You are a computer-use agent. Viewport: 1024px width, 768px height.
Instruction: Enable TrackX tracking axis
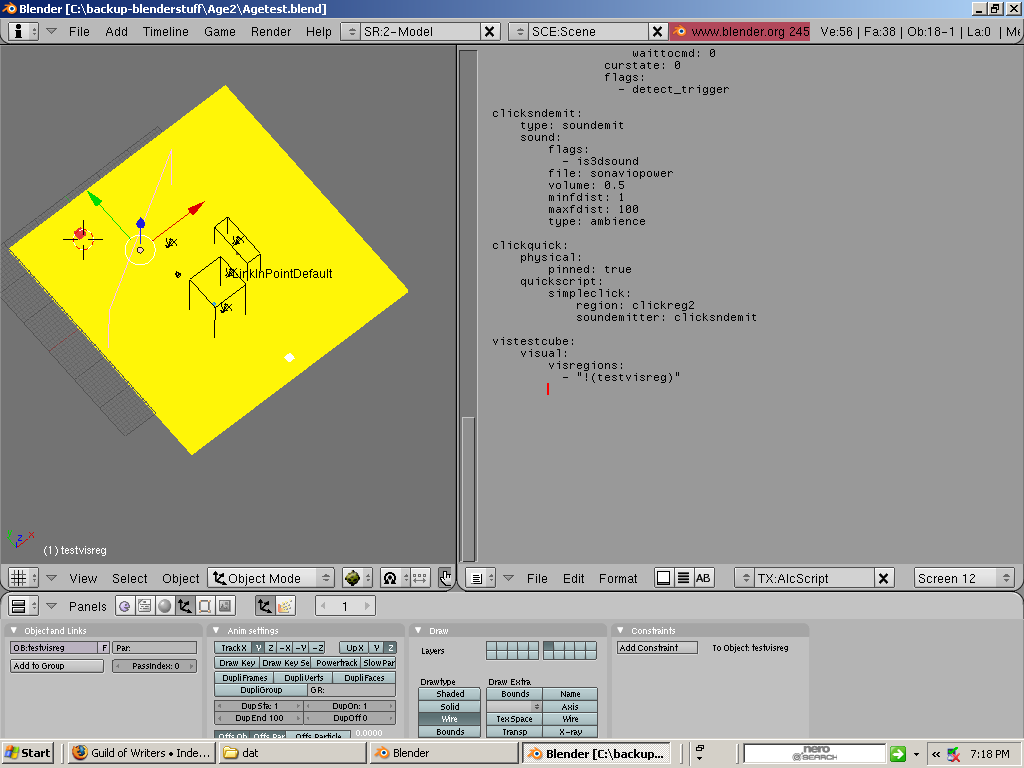(x=233, y=648)
